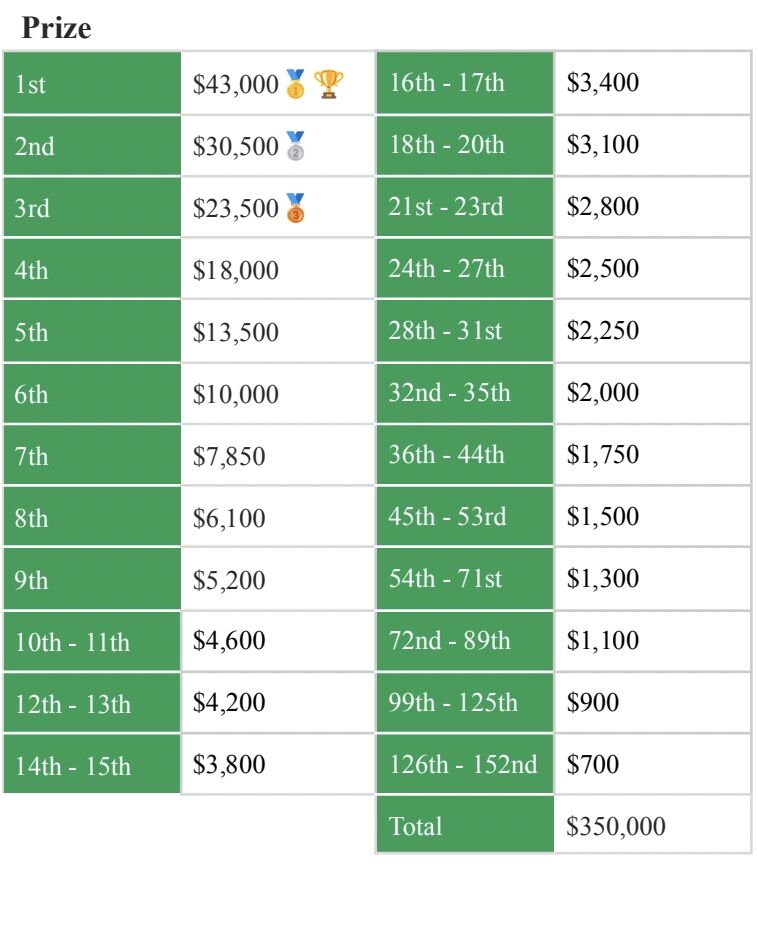Click the trophy icon in 1st row
The height and width of the screenshot is (952, 758).
329,84
